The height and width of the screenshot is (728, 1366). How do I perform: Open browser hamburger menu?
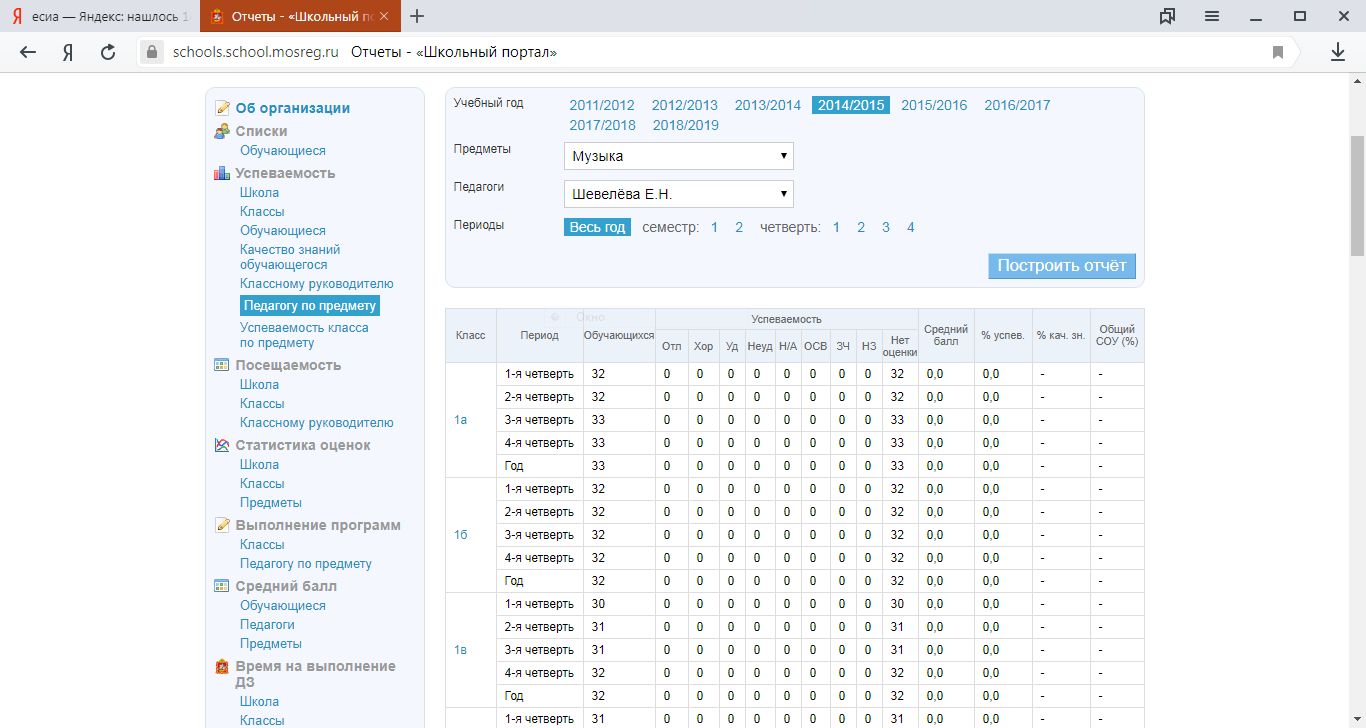[1212, 16]
